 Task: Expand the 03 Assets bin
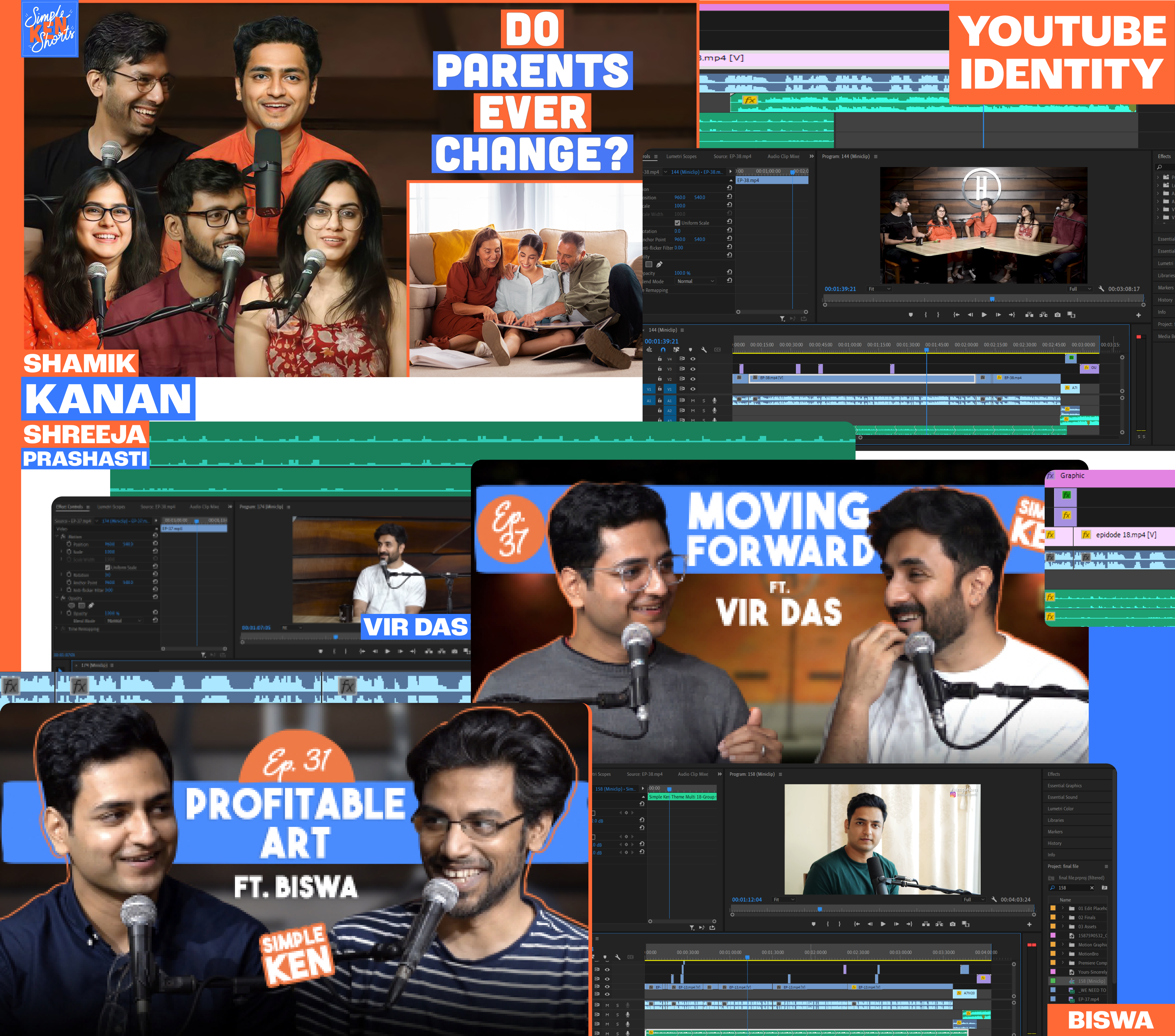point(1063,927)
